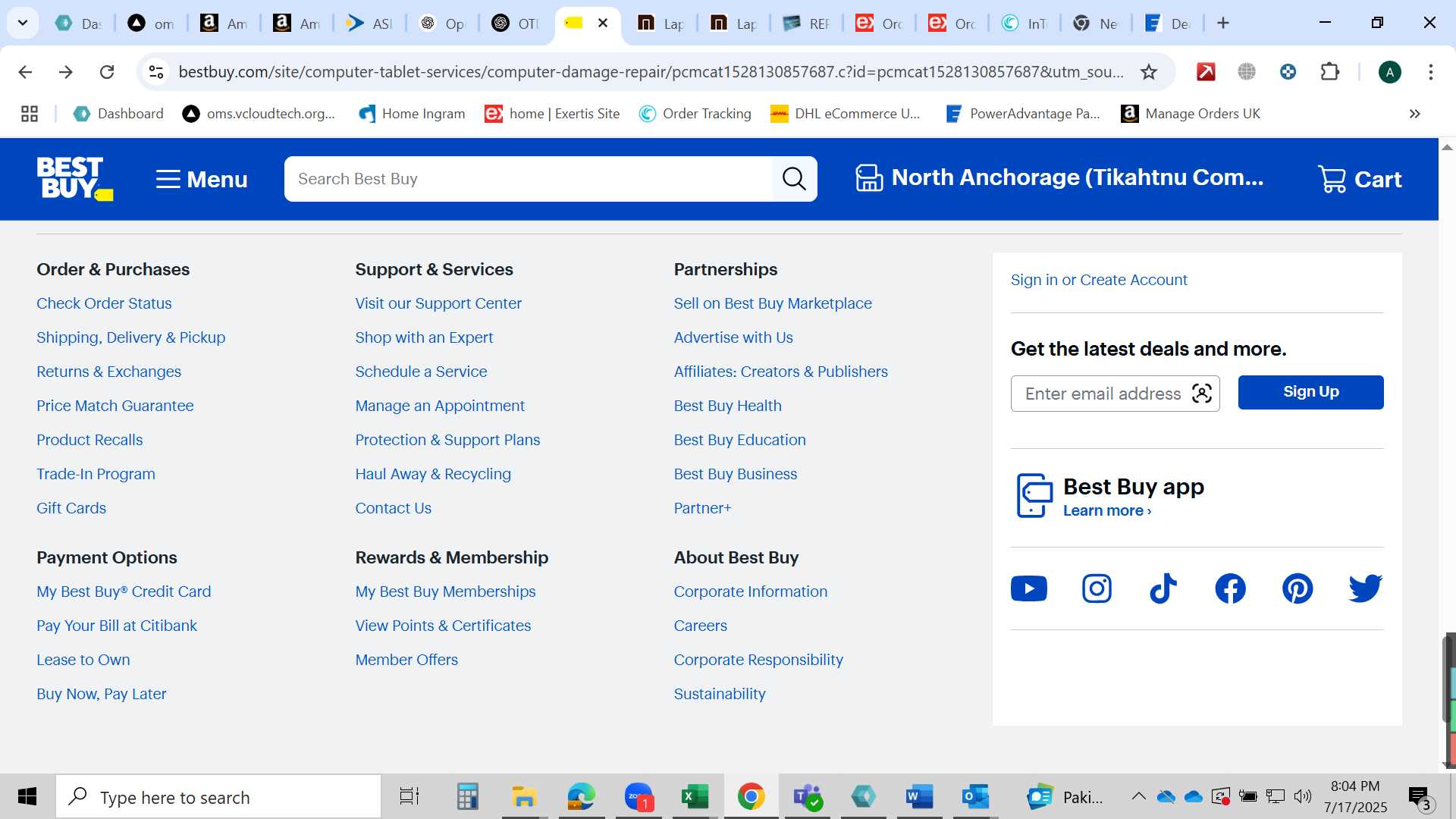Bookmark this page with star icon
1456x819 pixels.
1149,72
